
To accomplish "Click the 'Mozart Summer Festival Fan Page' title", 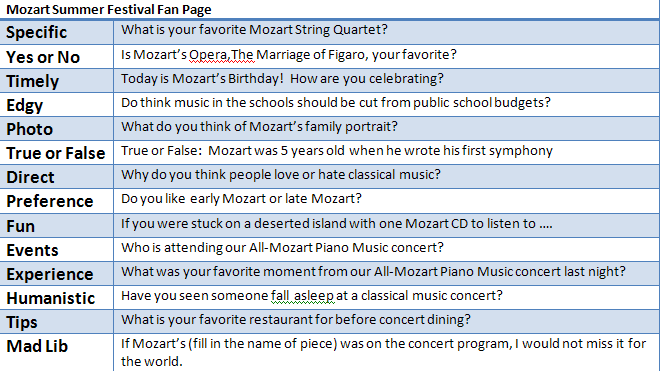I will (109, 9).
